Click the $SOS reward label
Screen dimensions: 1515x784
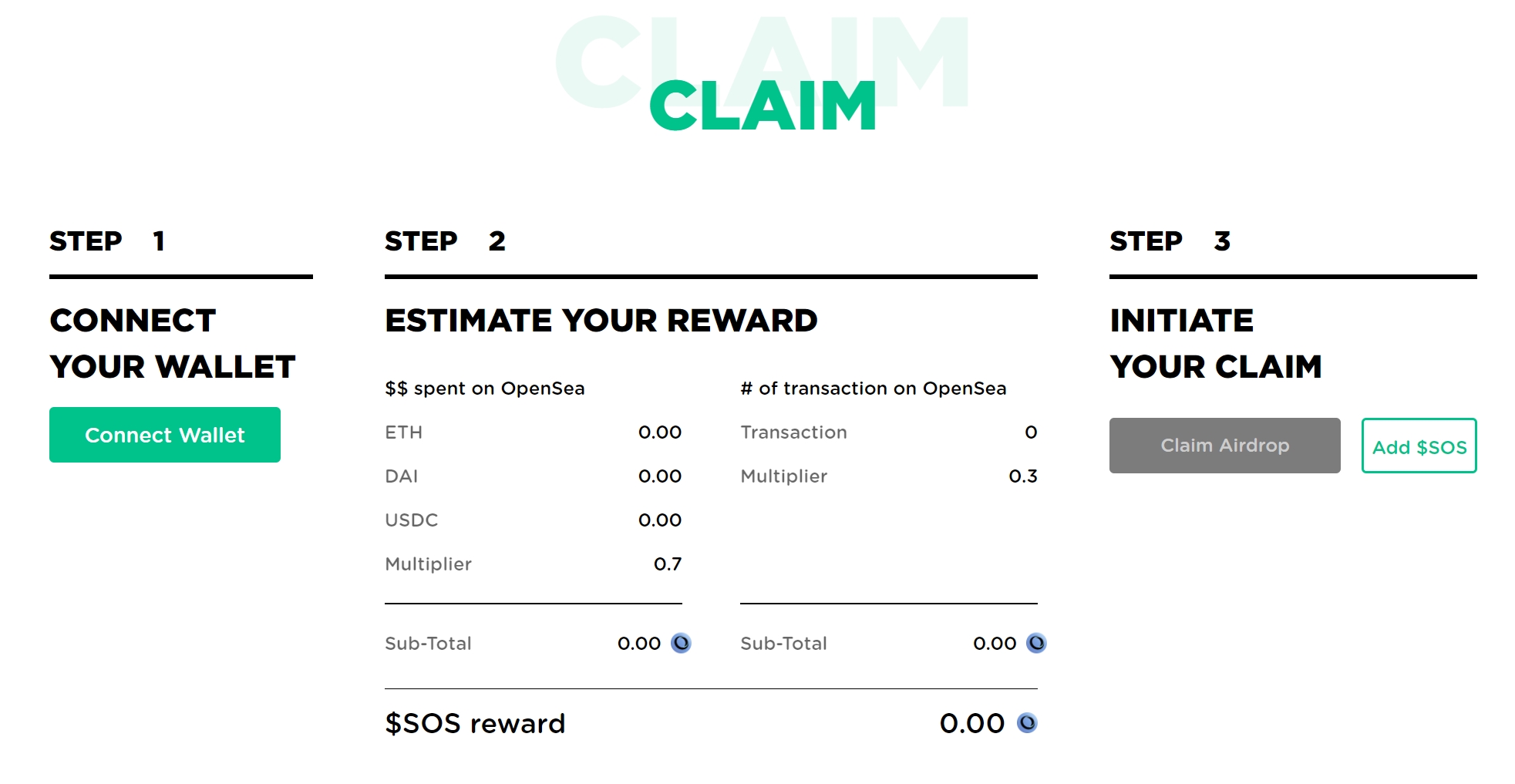point(475,723)
